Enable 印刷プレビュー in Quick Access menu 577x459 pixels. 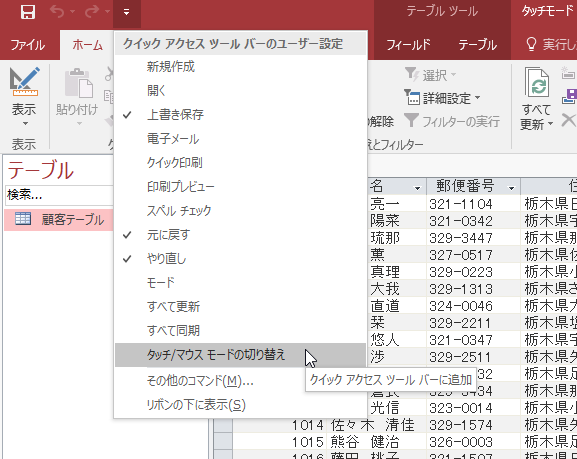[241, 187]
